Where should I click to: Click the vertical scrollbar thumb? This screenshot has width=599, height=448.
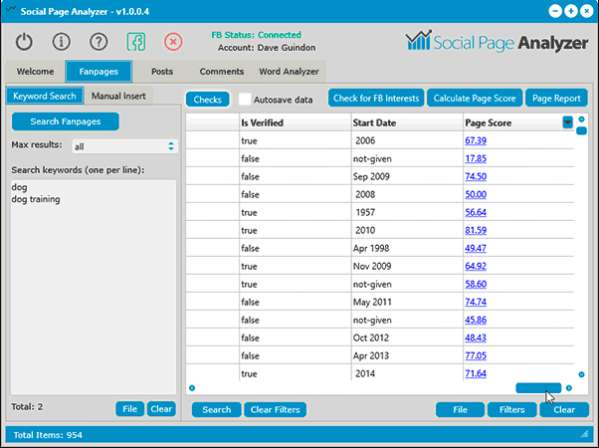[x=581, y=131]
